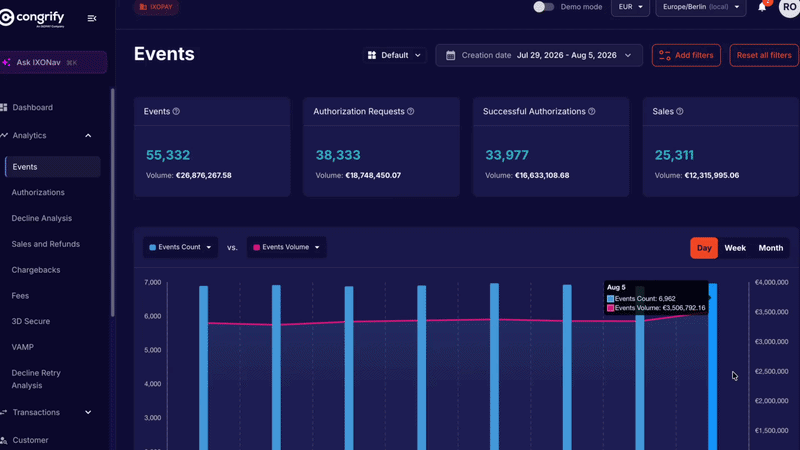
Task: Click Authorization Requests info icon
Action: [411, 111]
